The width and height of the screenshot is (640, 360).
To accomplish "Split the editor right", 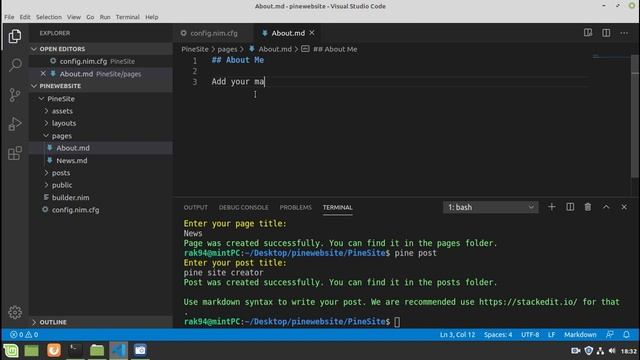I will point(606,33).
